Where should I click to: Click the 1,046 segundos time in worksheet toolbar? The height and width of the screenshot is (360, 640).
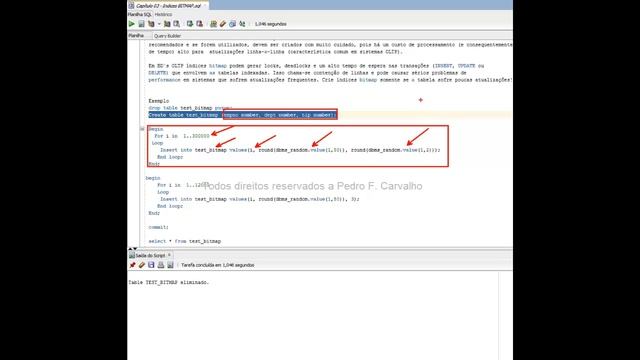(271, 24)
